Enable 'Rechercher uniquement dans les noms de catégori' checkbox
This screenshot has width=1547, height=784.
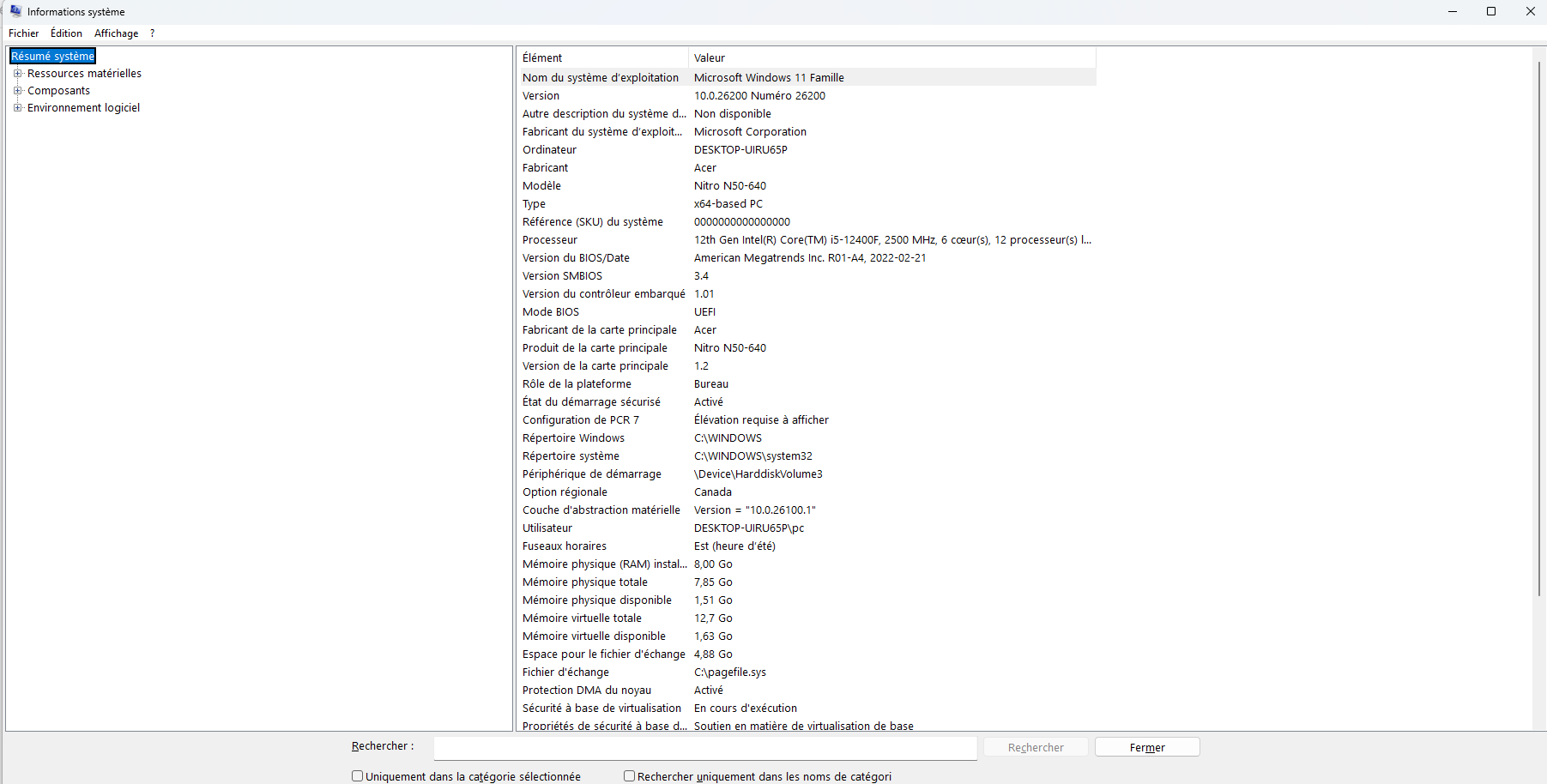tap(629, 776)
